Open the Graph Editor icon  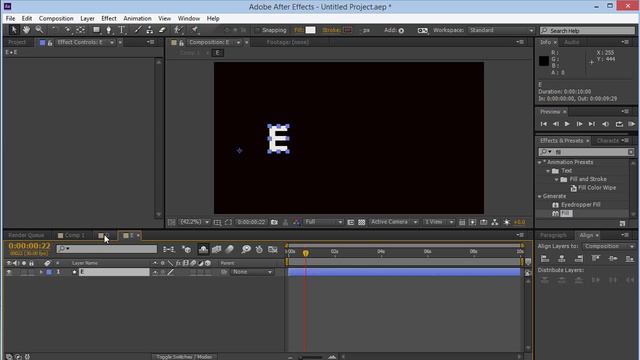click(273, 249)
